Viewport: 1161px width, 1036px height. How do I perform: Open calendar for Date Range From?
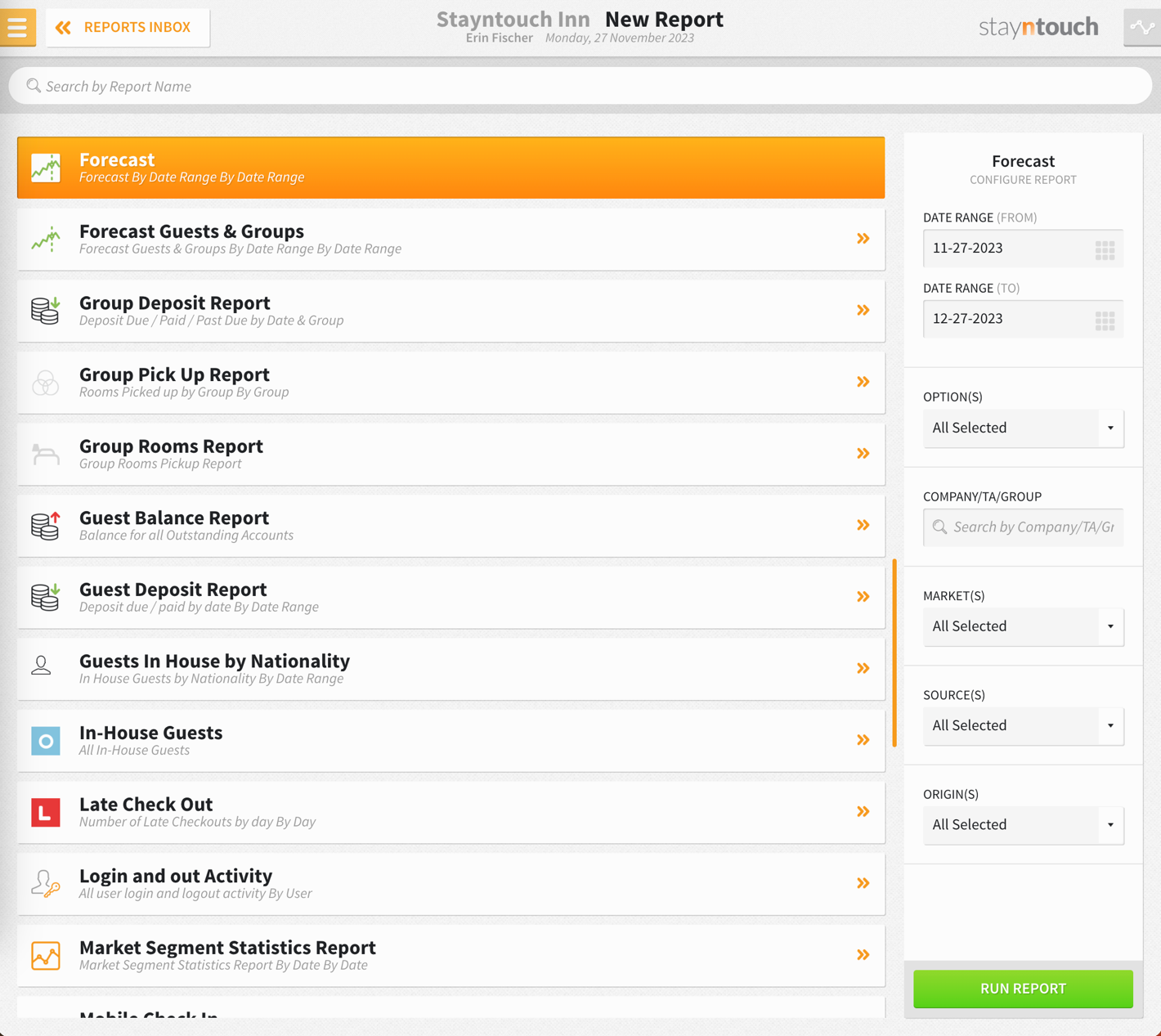coord(1105,249)
